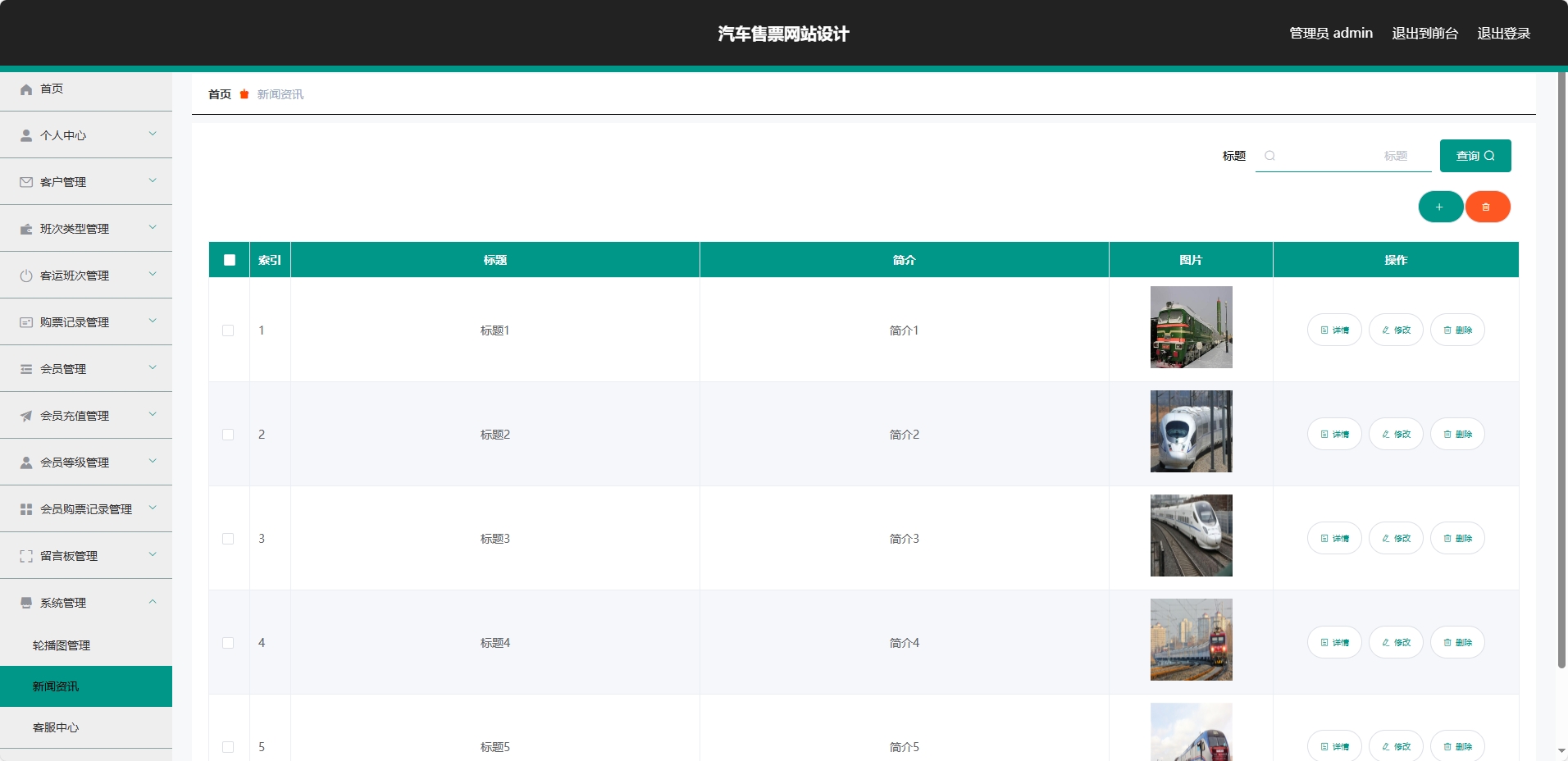
Task: Check the checkbox for row 2
Action: tap(228, 435)
